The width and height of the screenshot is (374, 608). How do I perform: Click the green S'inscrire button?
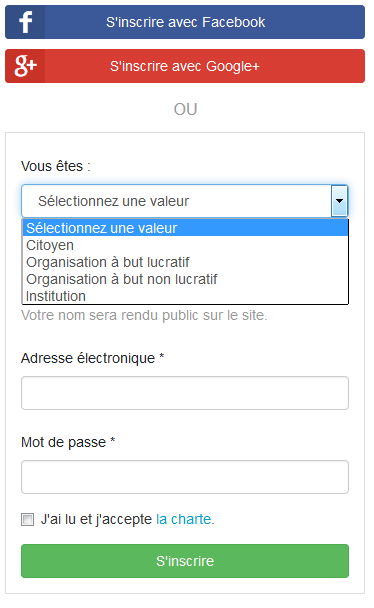185,561
